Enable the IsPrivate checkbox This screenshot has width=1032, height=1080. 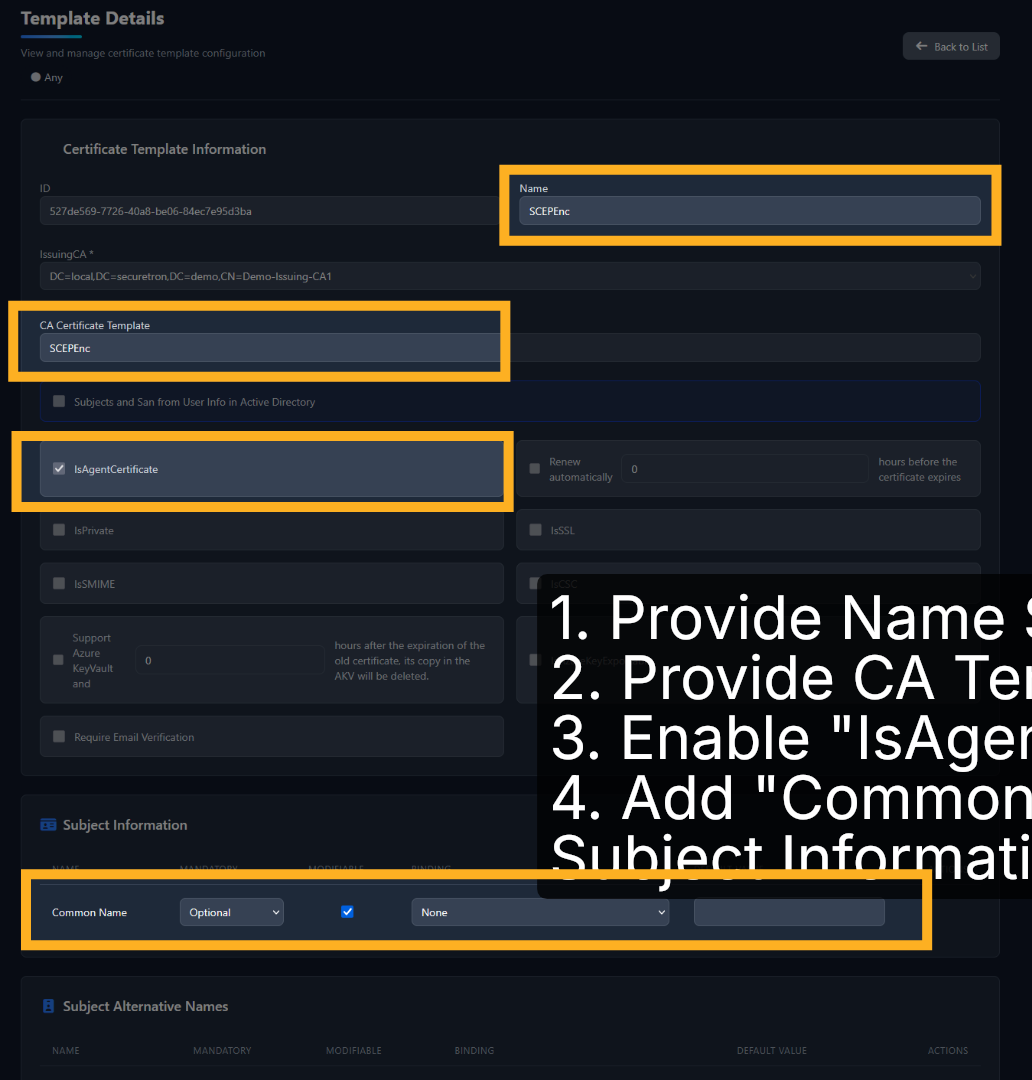click(59, 530)
